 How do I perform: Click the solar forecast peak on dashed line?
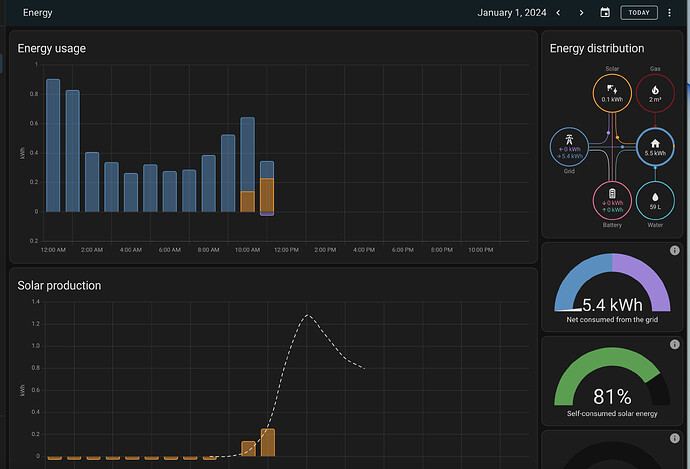pos(308,315)
